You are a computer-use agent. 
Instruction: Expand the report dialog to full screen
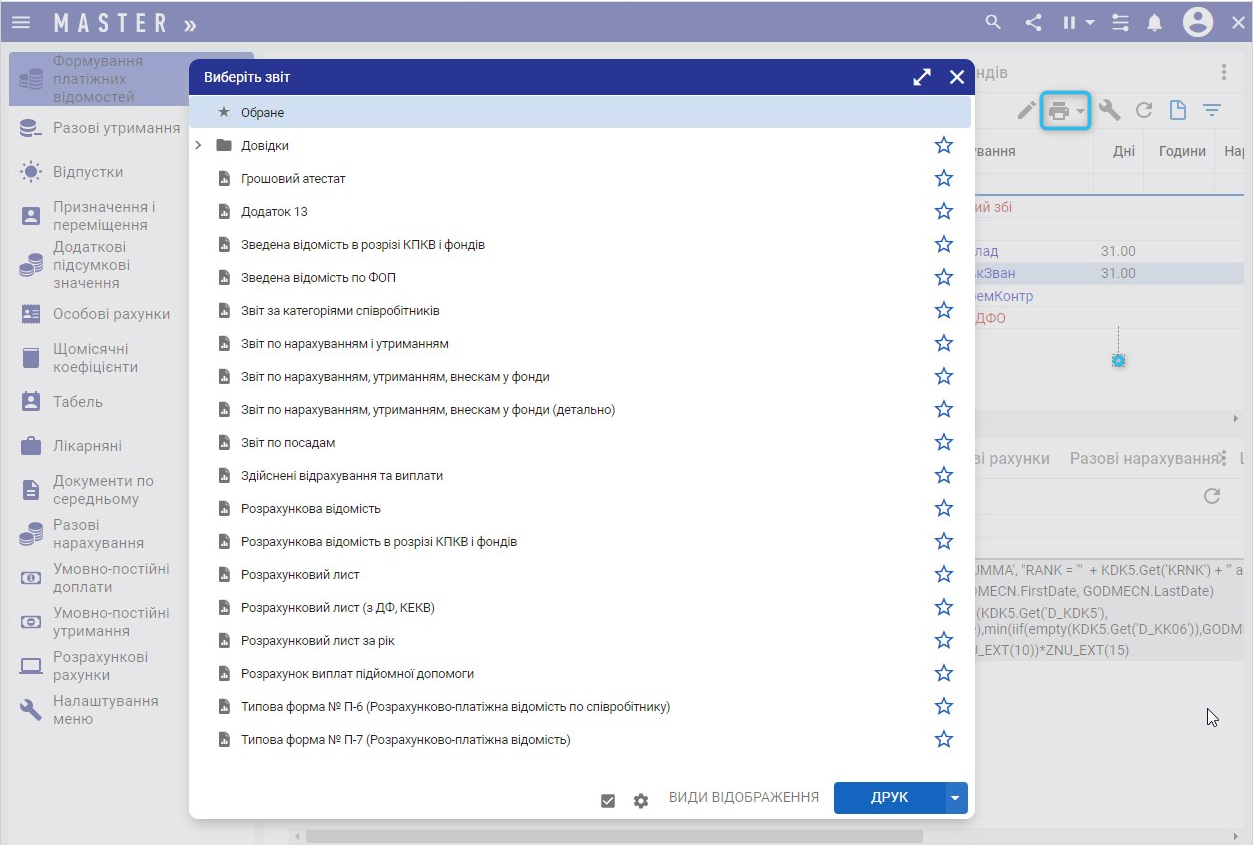click(x=922, y=77)
